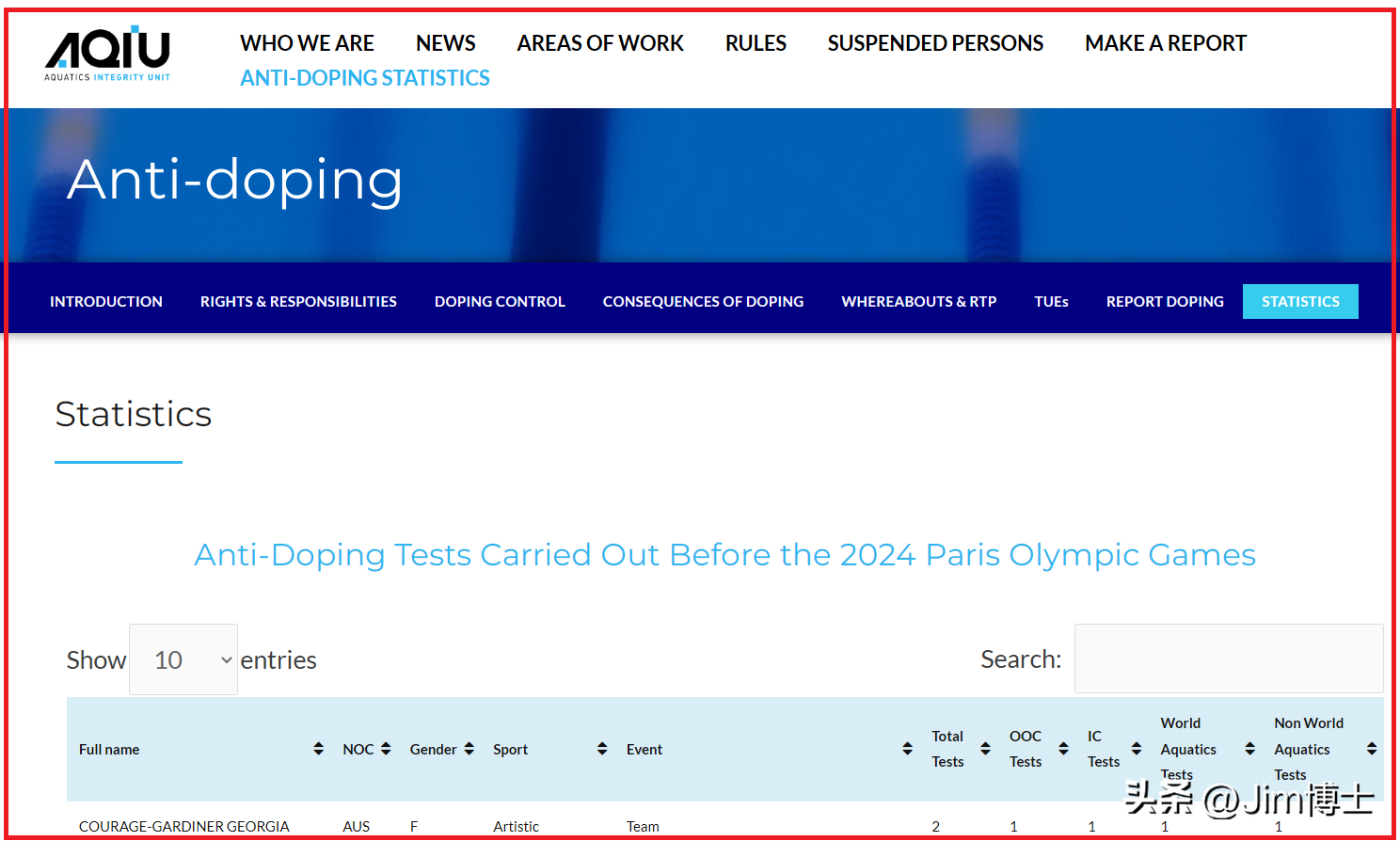Viewport: 1400px width, 841px height.
Task: Sort by IC Tests arrows
Action: click(x=1137, y=749)
